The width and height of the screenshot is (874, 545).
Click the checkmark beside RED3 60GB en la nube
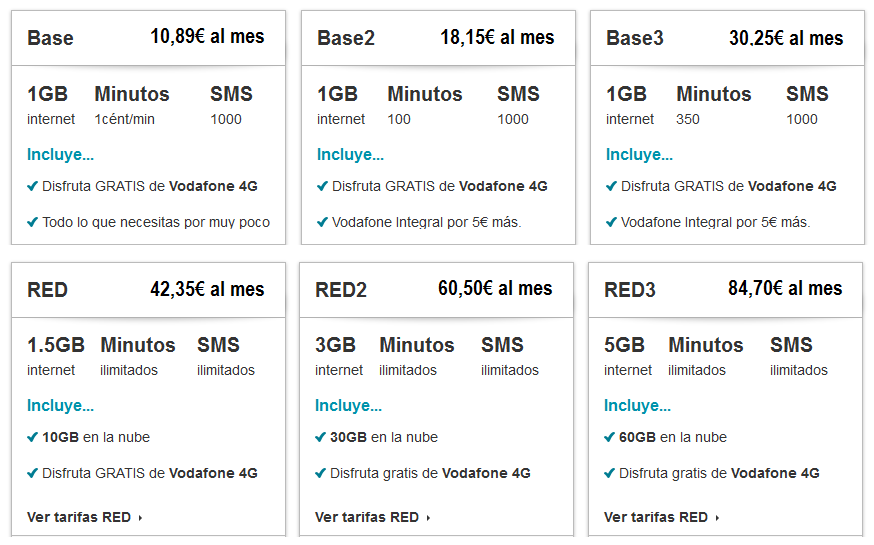coord(609,437)
